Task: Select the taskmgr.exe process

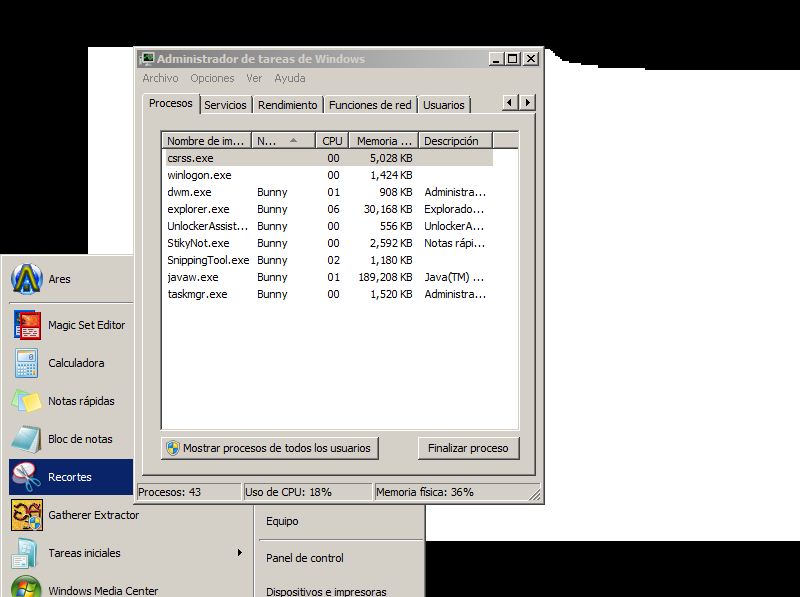Action: click(329, 294)
